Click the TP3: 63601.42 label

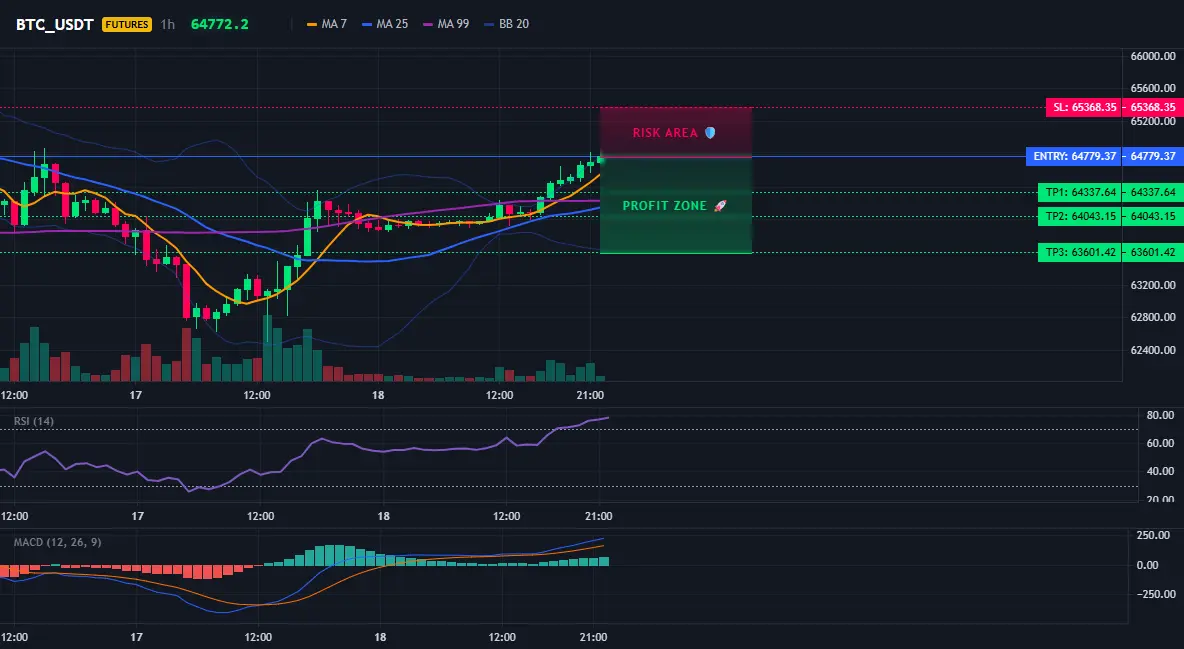pyautogui.click(x=1081, y=252)
